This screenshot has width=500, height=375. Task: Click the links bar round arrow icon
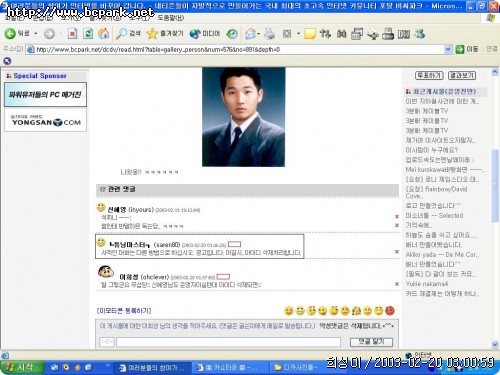pos(7,61)
